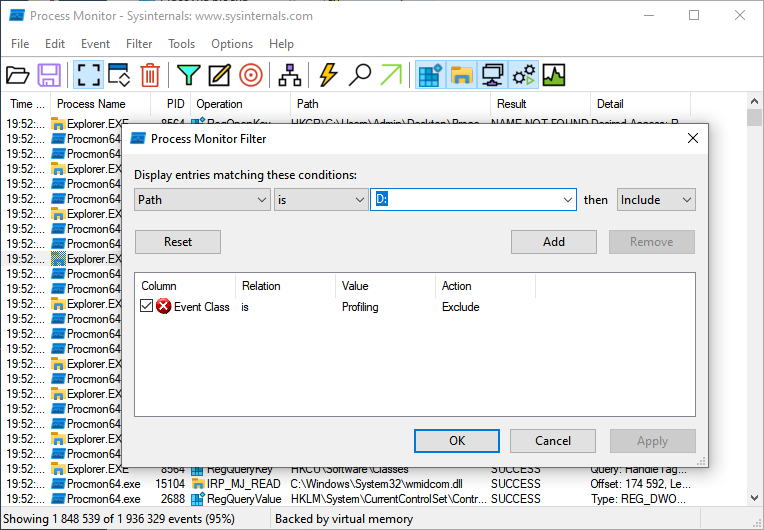The width and height of the screenshot is (764, 530).
Task: Toggle the Capture events icon
Action: pos(88,75)
